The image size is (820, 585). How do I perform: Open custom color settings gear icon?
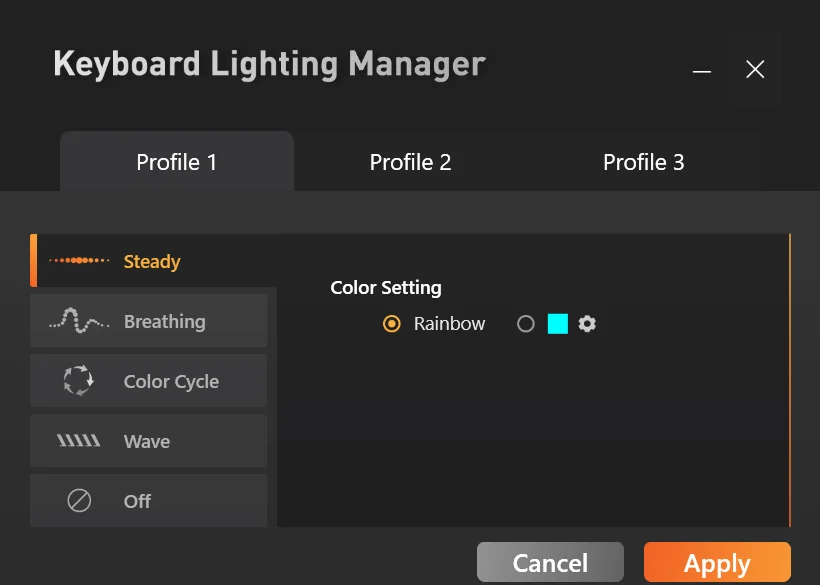[x=587, y=324]
